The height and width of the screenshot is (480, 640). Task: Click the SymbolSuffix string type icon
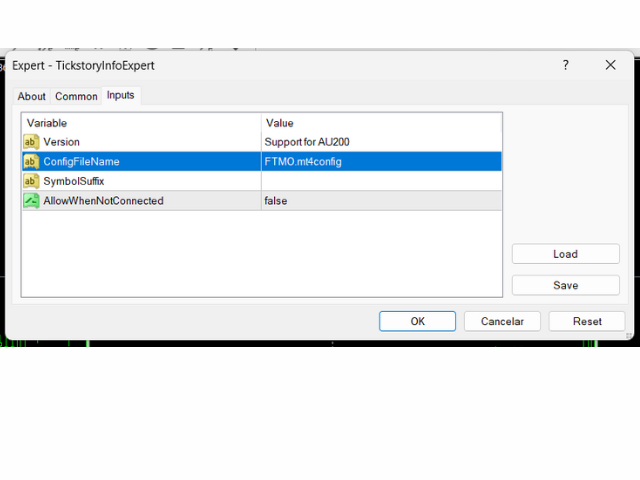(x=31, y=181)
